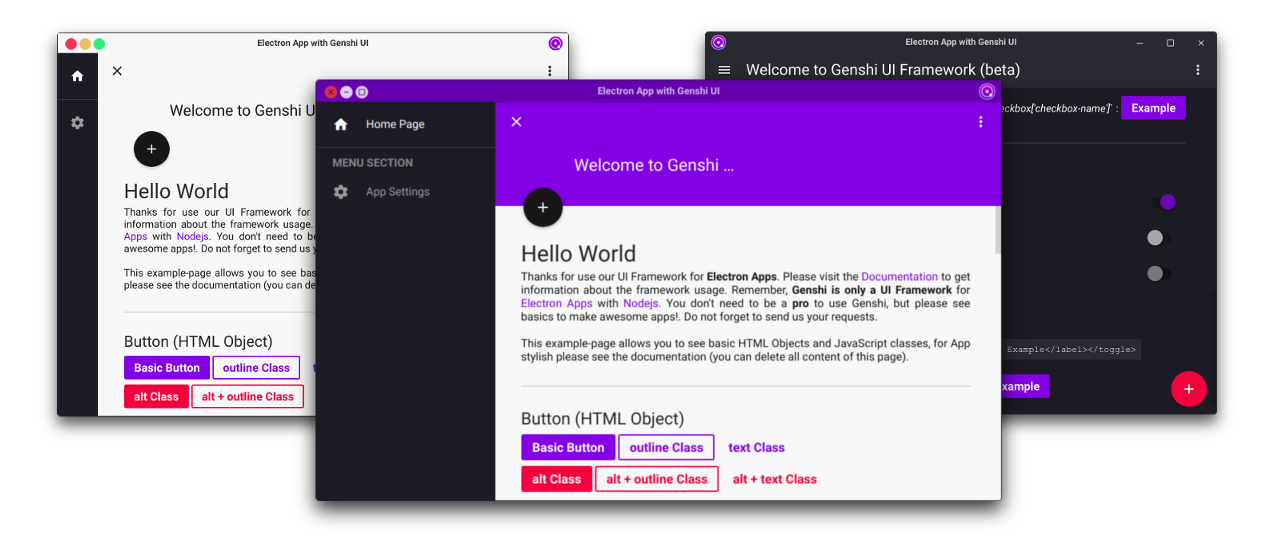Click the yellow traffic light on the left window
Image resolution: width=1280 pixels, height=550 pixels.
[x=85, y=44]
